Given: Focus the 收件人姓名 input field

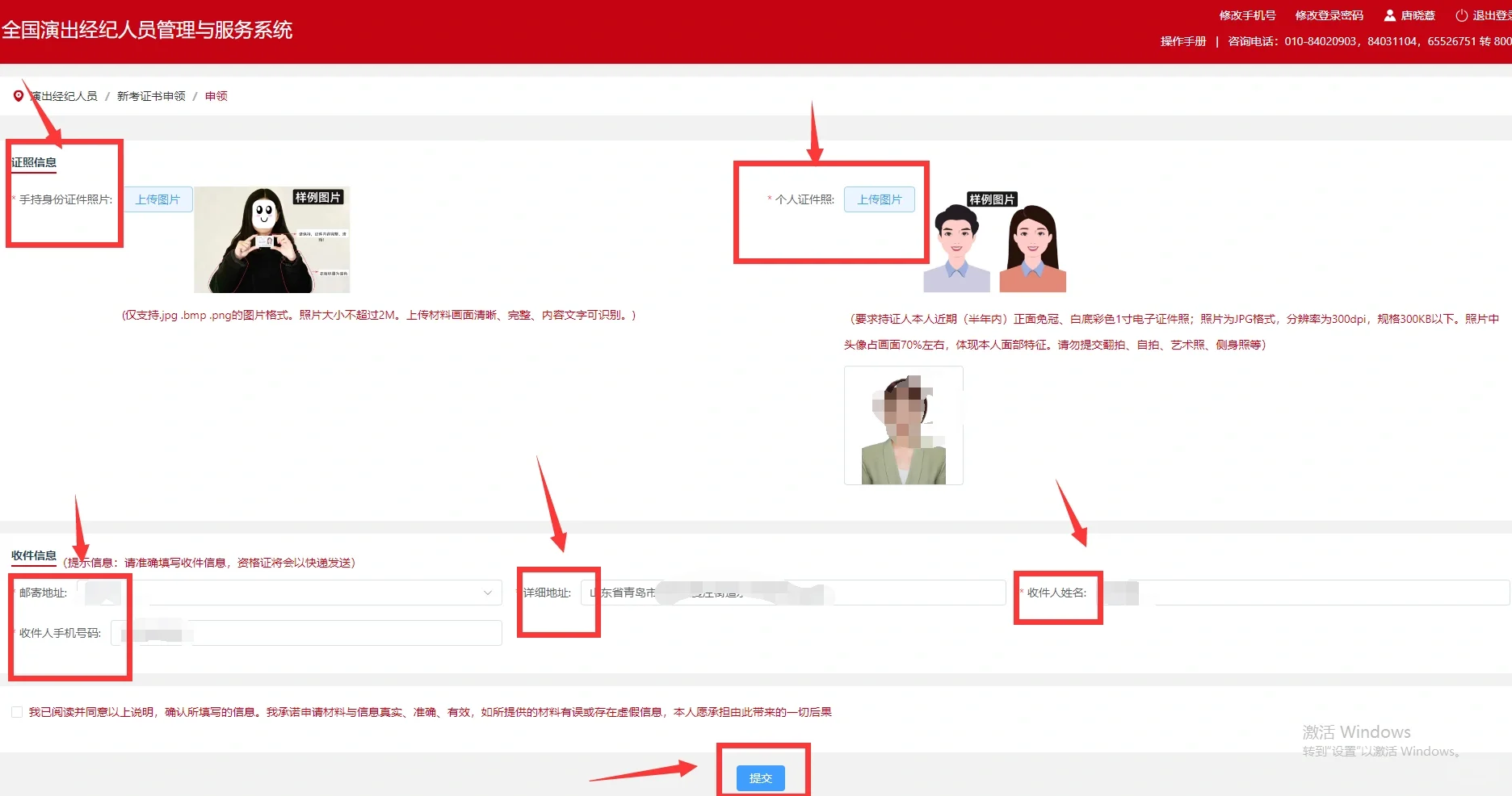Looking at the screenshot, I should pyautogui.click(x=1303, y=593).
